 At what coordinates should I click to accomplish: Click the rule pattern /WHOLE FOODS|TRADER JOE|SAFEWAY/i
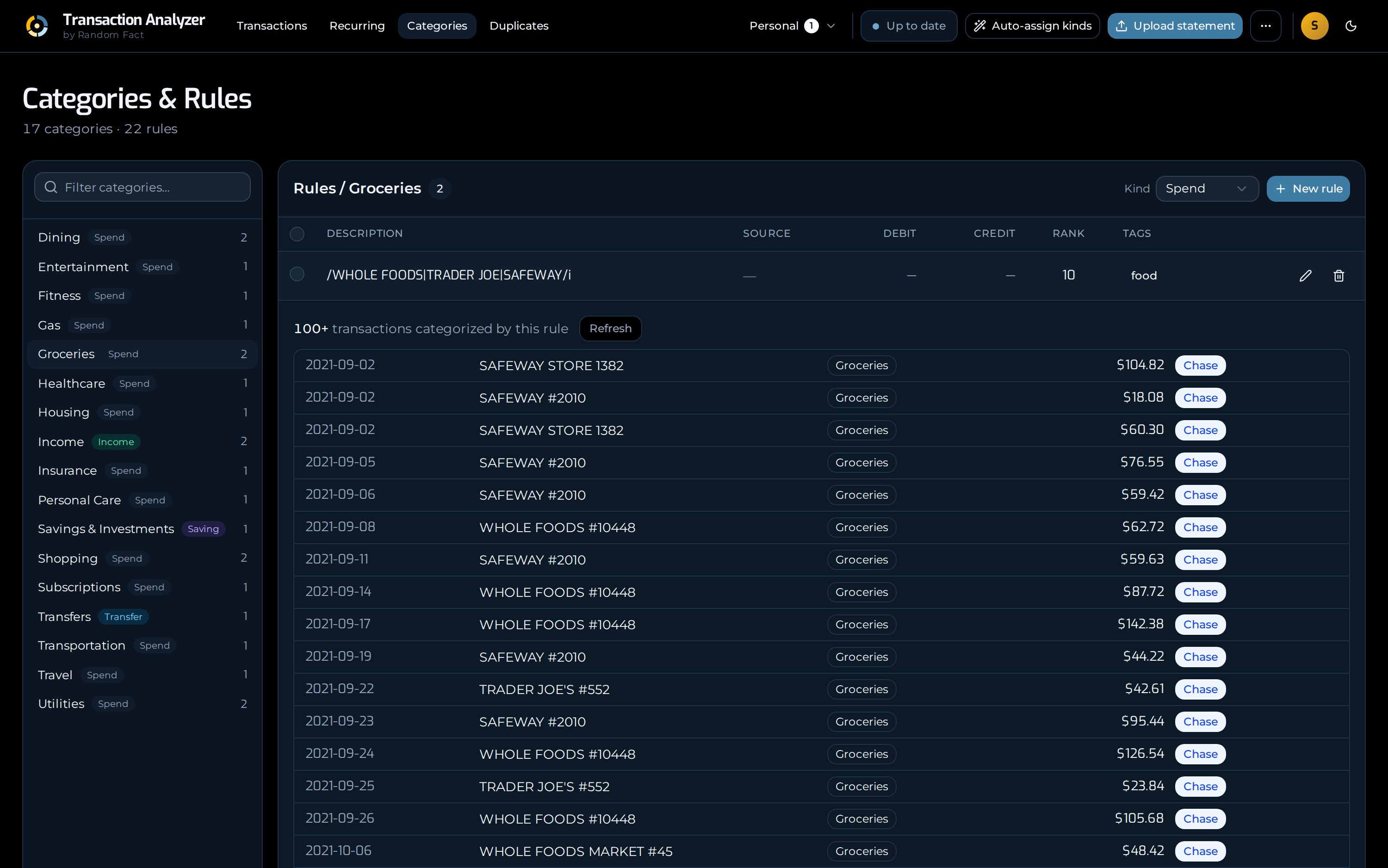click(449, 275)
